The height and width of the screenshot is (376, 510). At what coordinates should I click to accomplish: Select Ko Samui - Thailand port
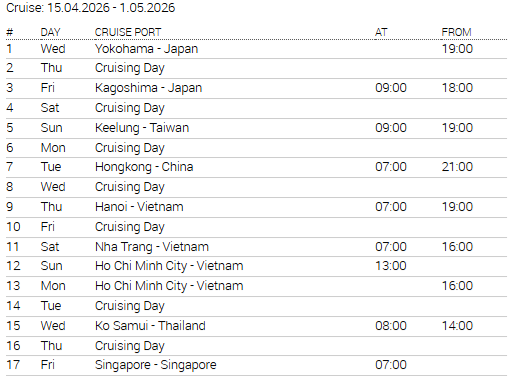150,326
